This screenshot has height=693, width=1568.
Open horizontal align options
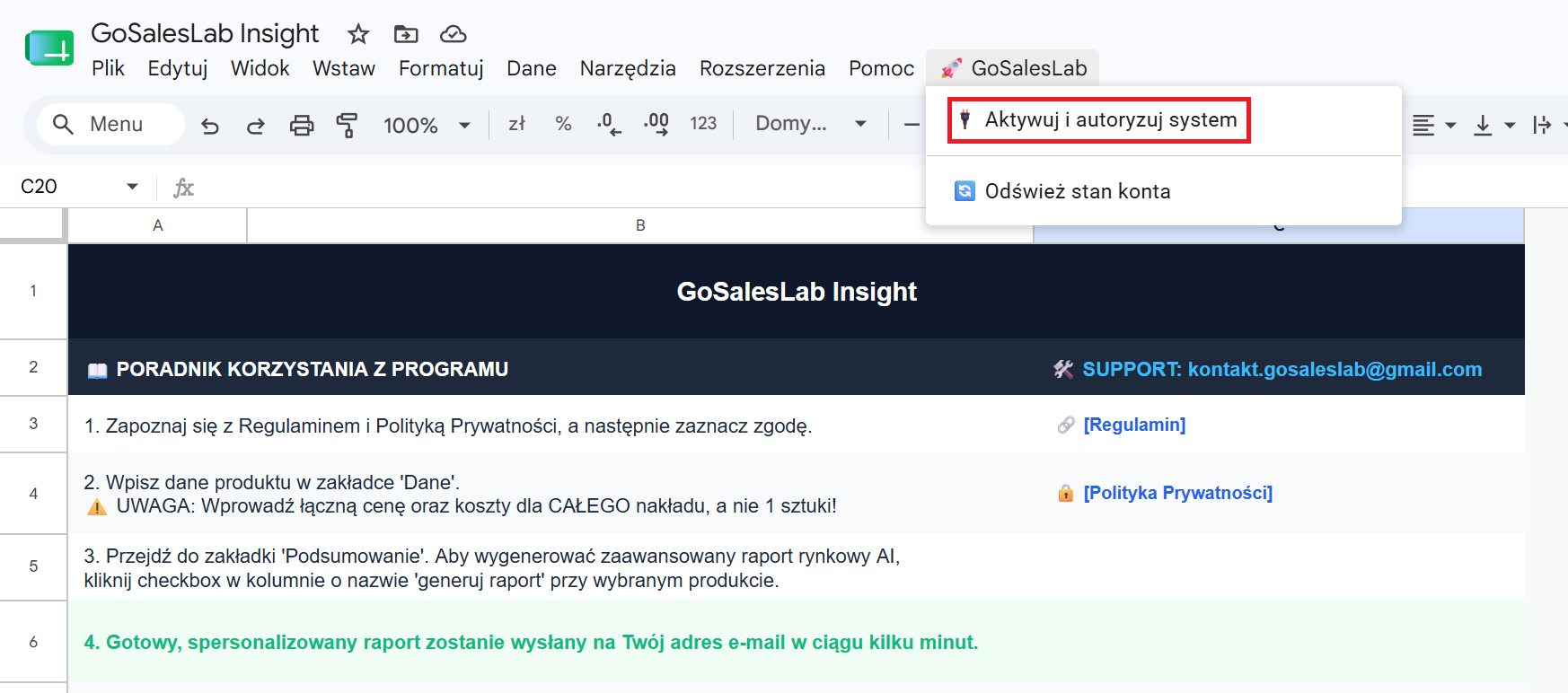point(1433,125)
